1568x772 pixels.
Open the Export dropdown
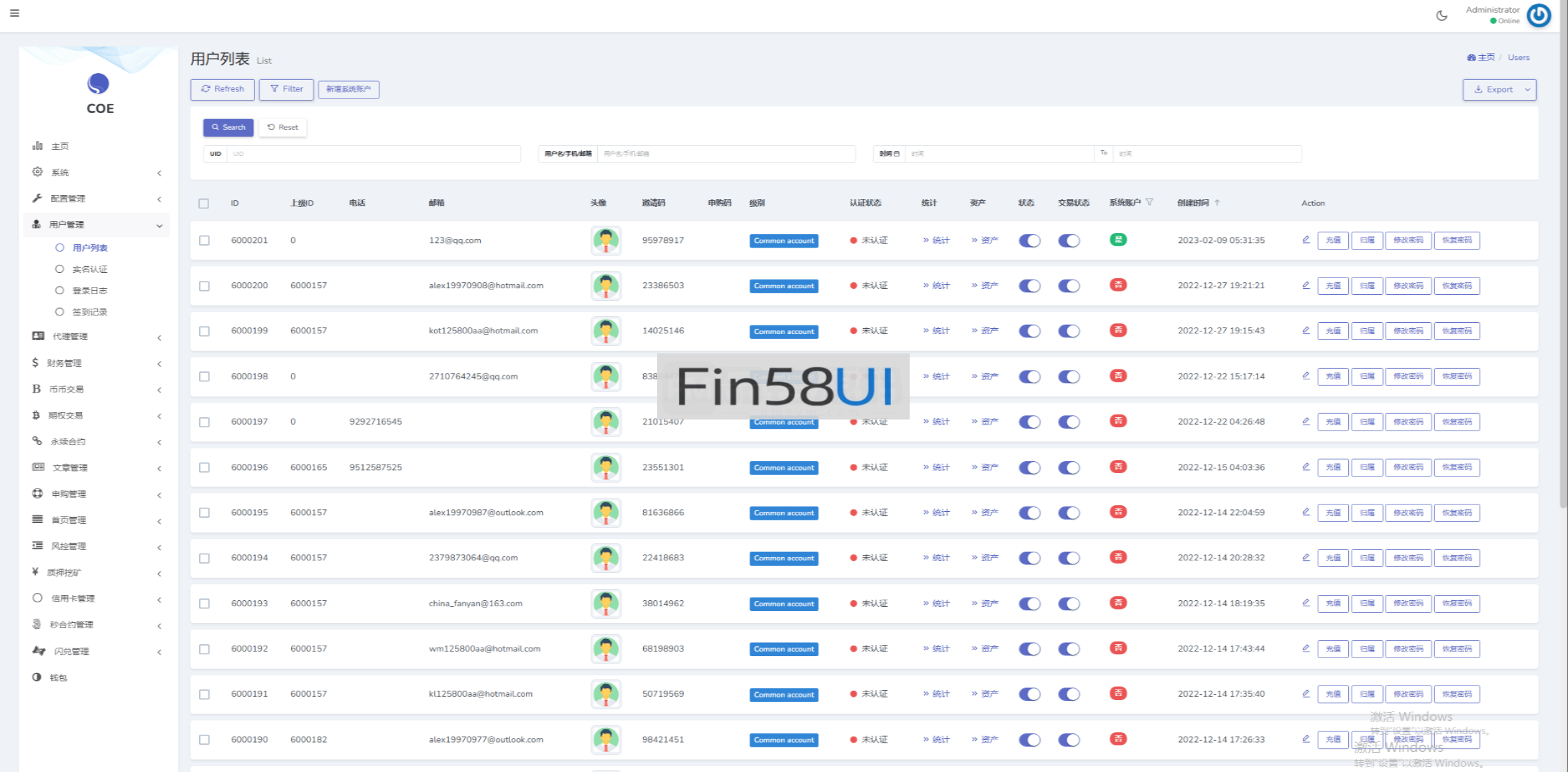click(x=1527, y=90)
